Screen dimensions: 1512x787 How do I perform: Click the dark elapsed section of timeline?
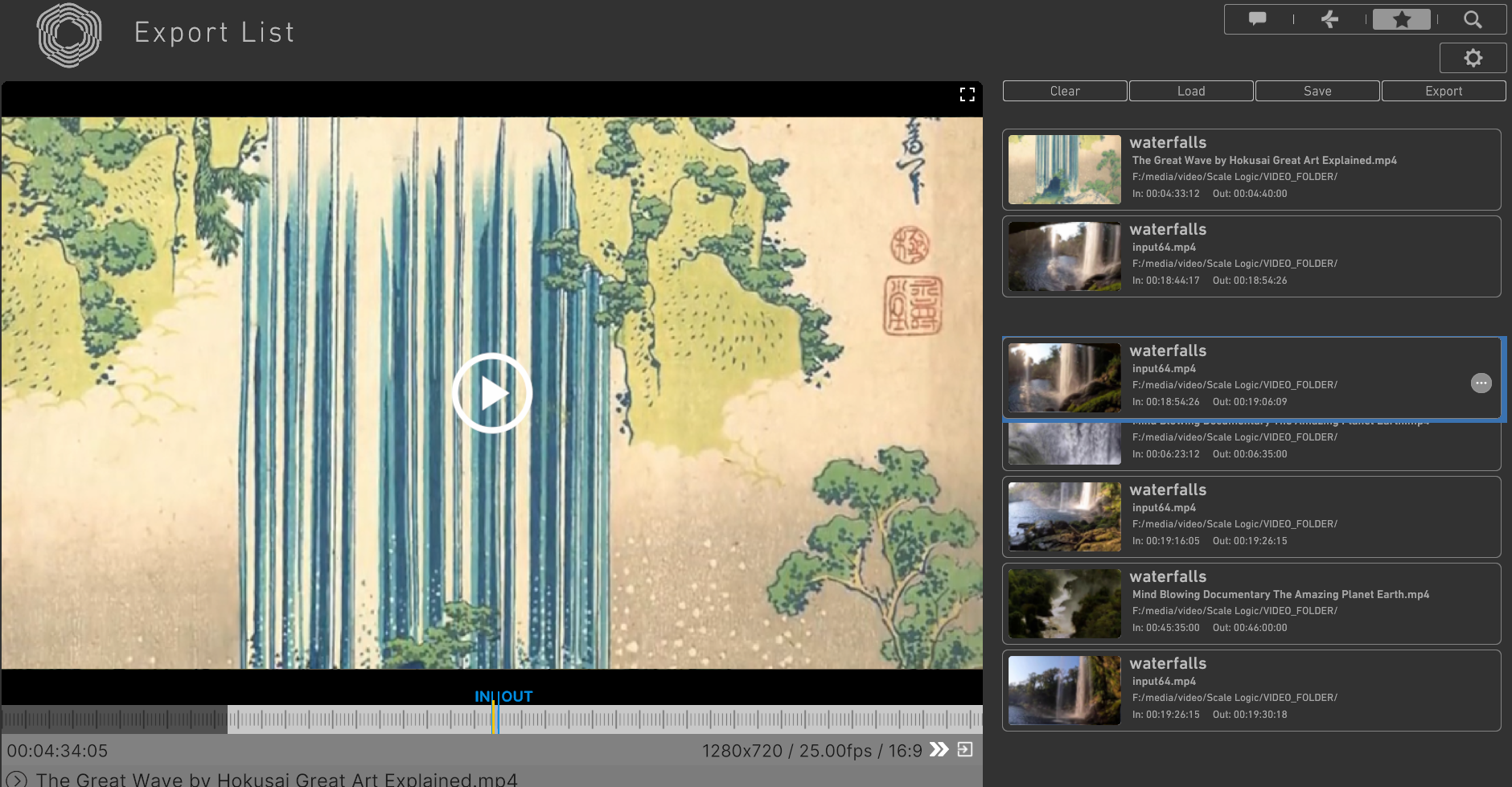click(114, 719)
